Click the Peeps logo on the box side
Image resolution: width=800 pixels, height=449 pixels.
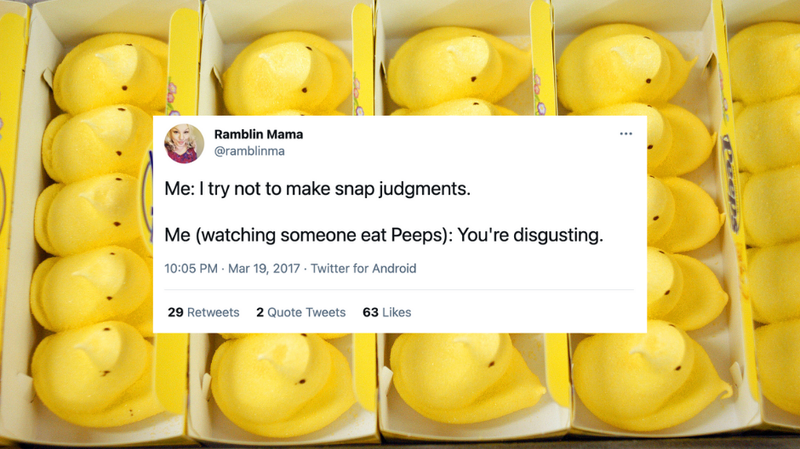tap(731, 183)
